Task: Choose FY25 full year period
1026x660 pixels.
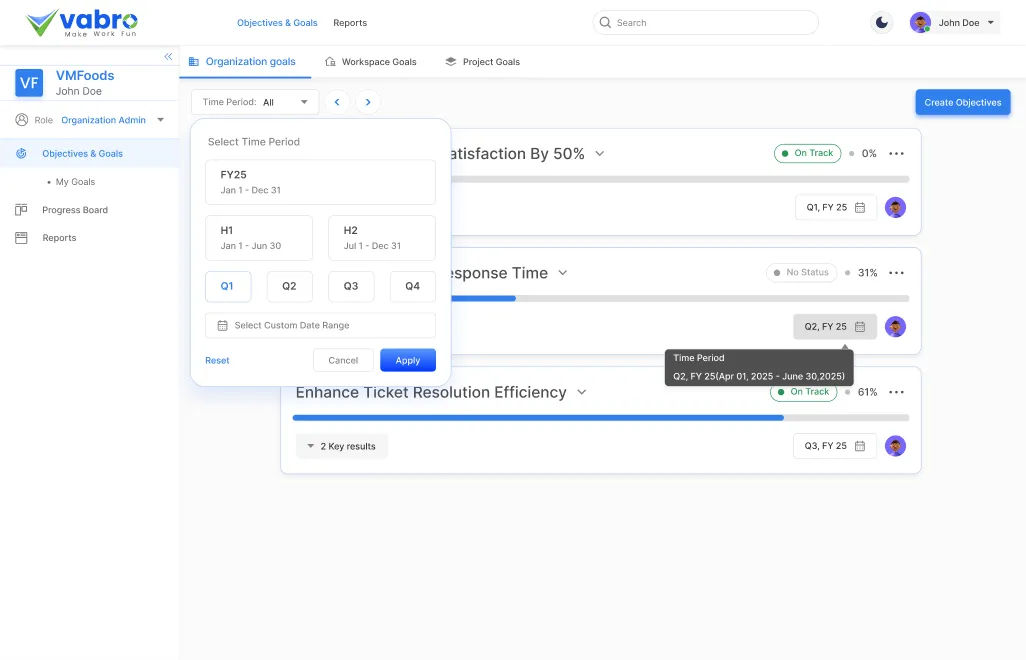Action: point(320,182)
